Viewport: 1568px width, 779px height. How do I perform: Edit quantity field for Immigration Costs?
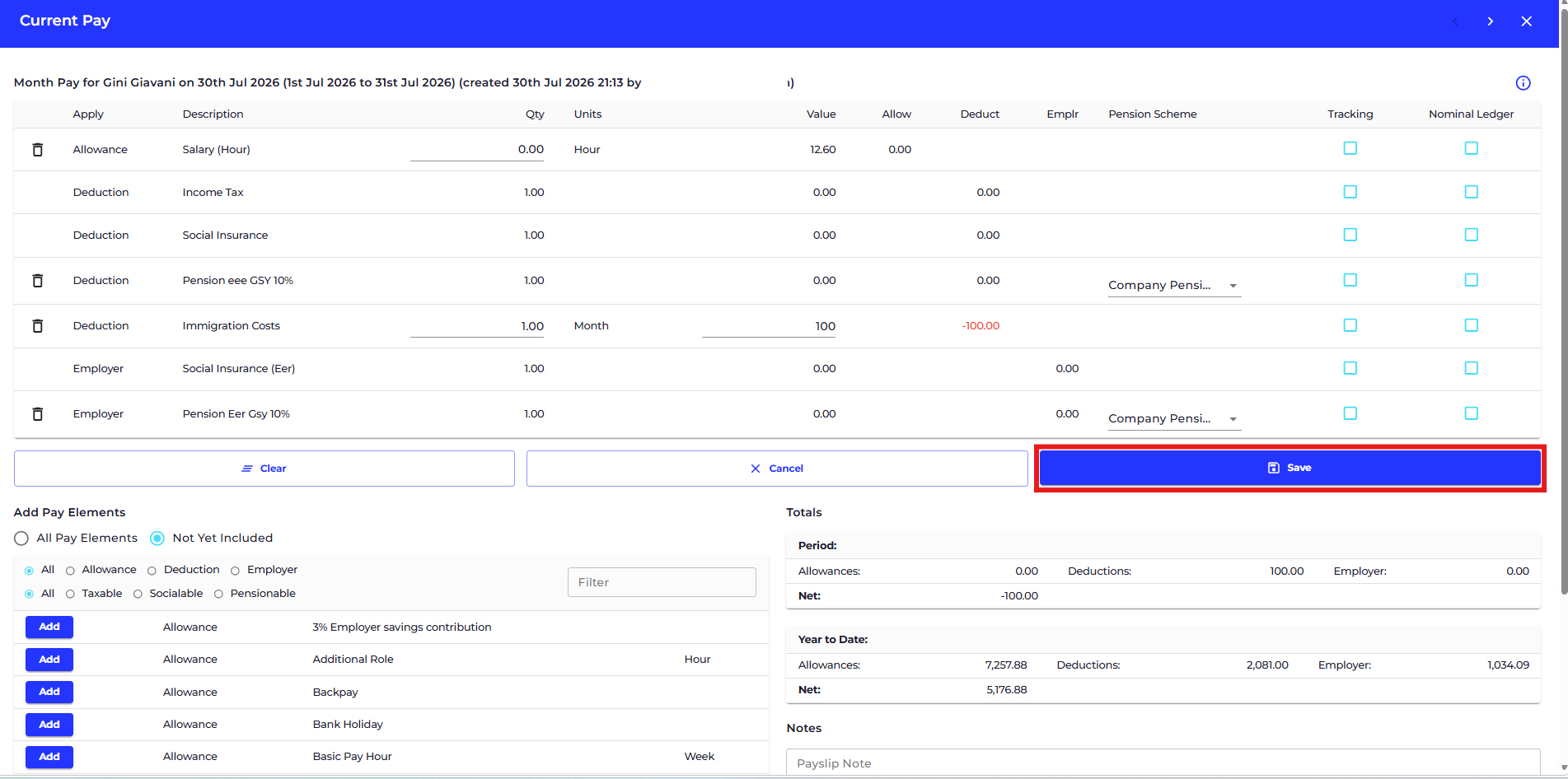[477, 326]
